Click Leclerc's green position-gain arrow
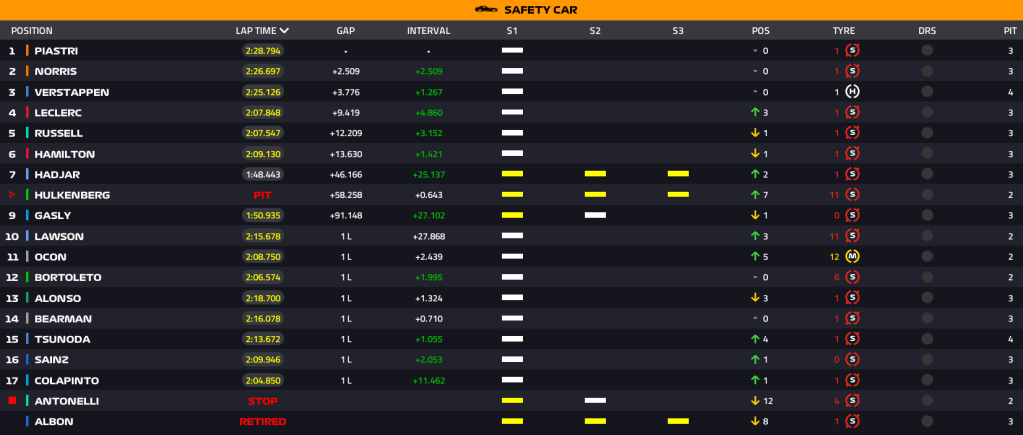1023x435 pixels. point(756,112)
